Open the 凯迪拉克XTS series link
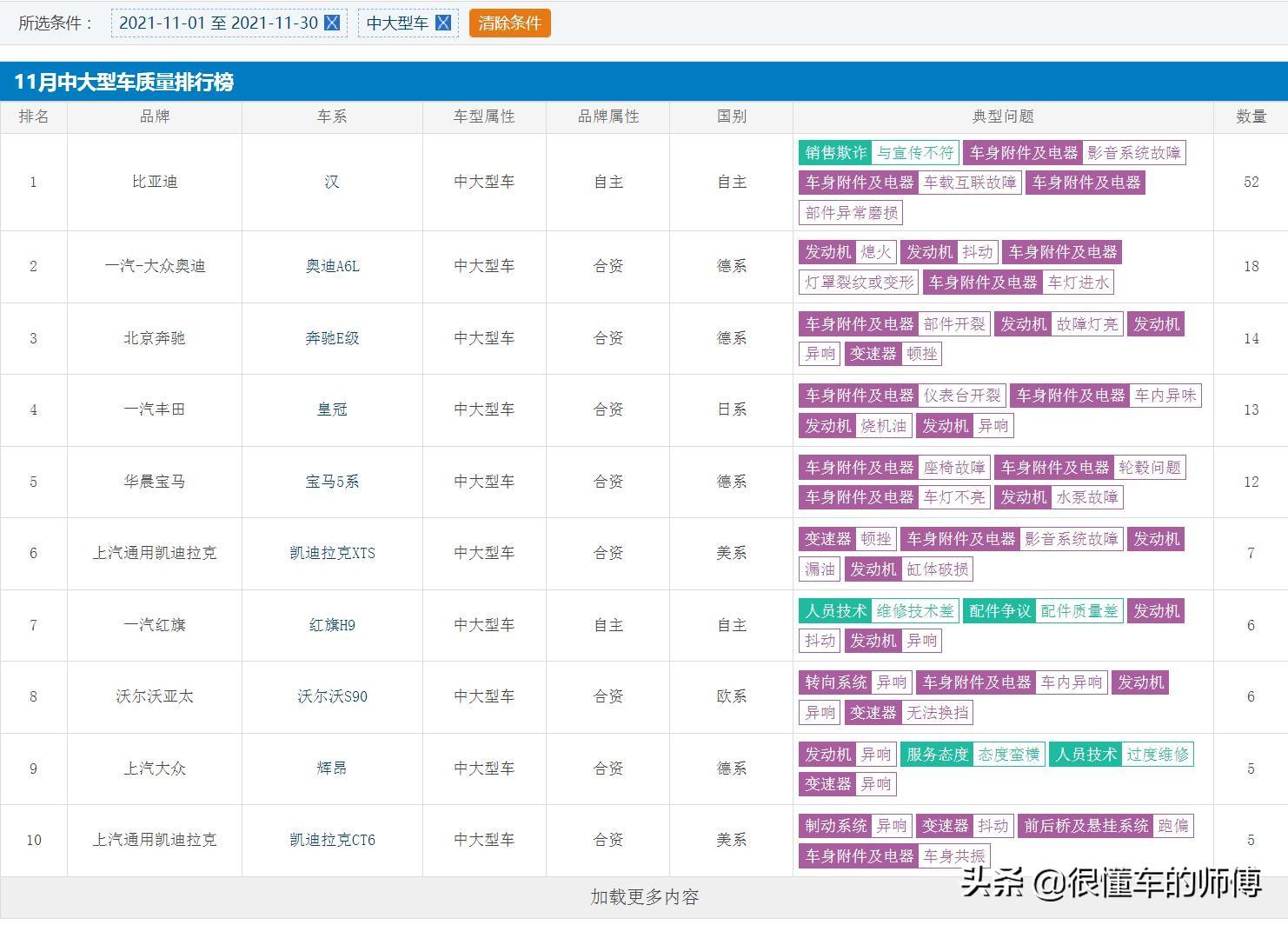Viewport: 1288px width, 925px height. [332, 553]
